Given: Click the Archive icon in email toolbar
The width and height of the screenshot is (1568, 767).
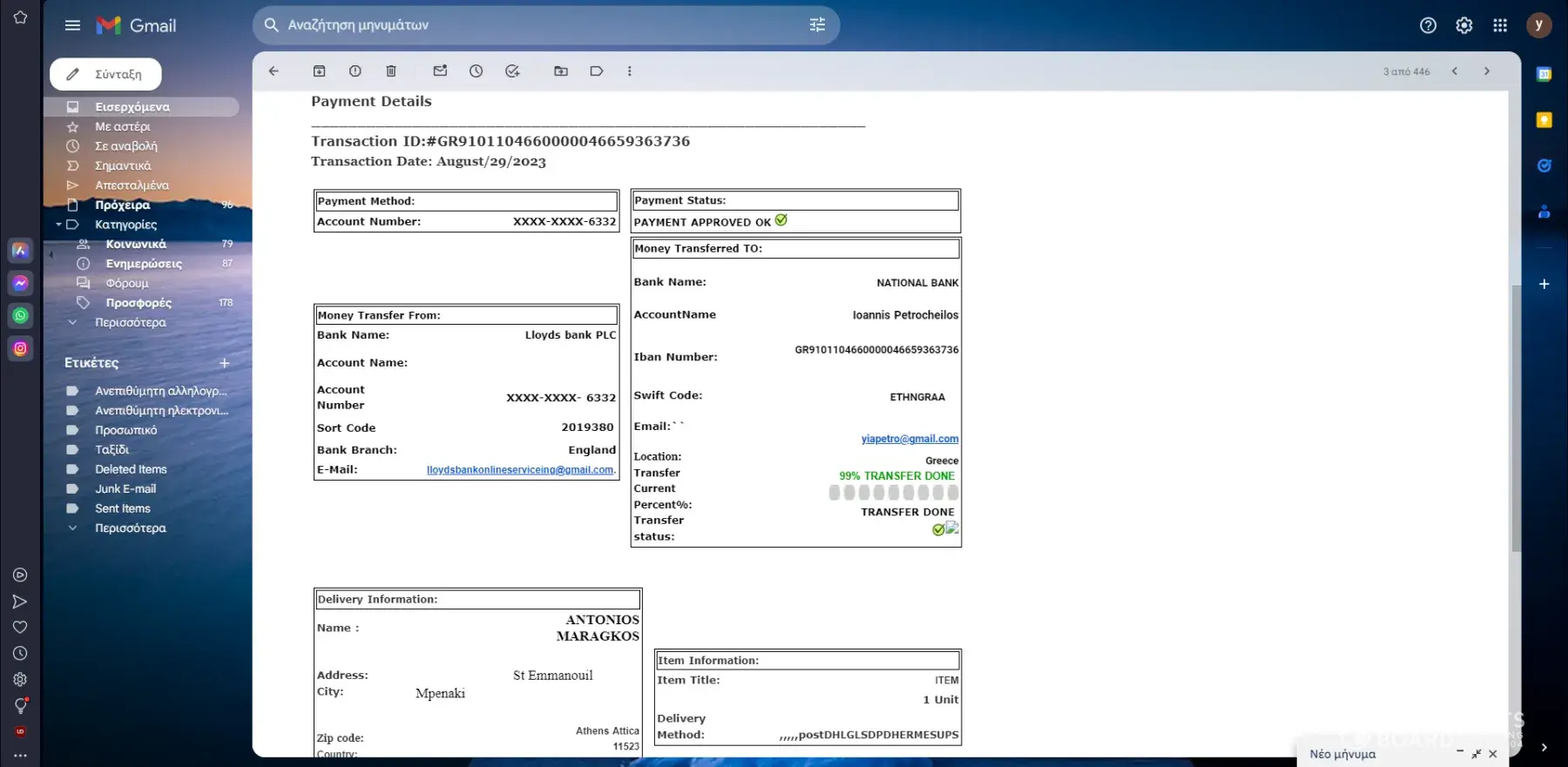Looking at the screenshot, I should coord(319,71).
